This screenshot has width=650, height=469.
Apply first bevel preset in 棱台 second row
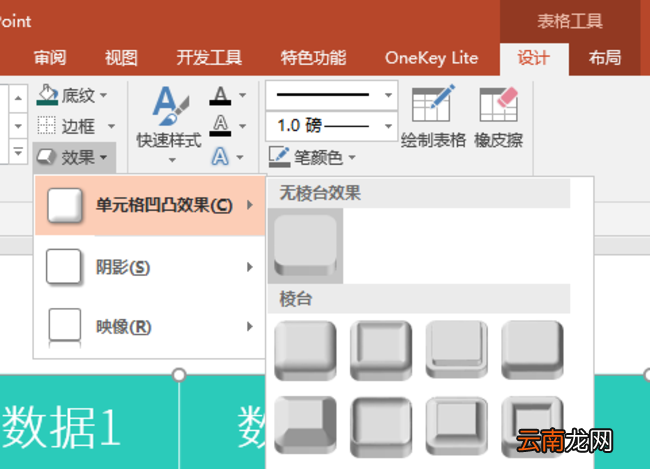(306, 425)
